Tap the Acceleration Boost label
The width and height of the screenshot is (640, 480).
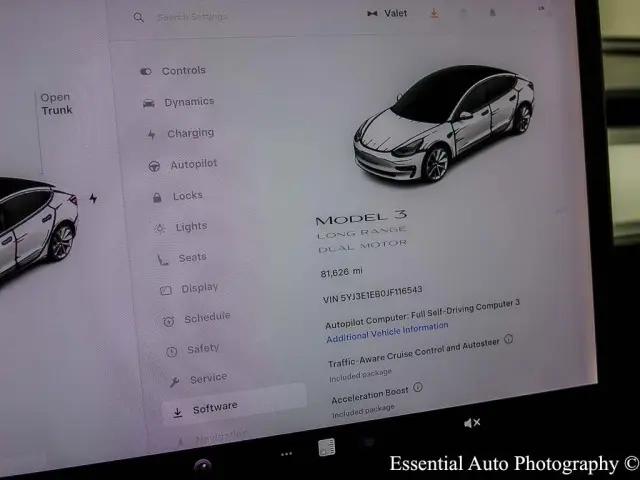[x=370, y=395]
